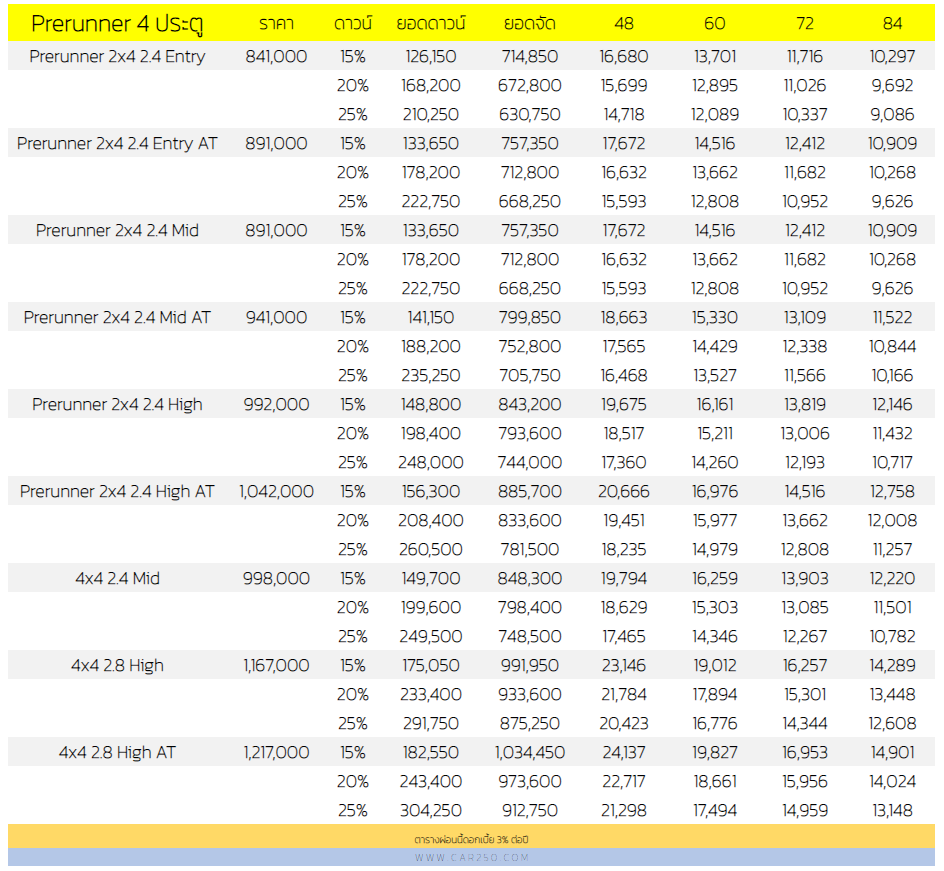This screenshot has height=871, width=944.
Task: Click price value 1,042,000
Action: pyautogui.click(x=276, y=492)
